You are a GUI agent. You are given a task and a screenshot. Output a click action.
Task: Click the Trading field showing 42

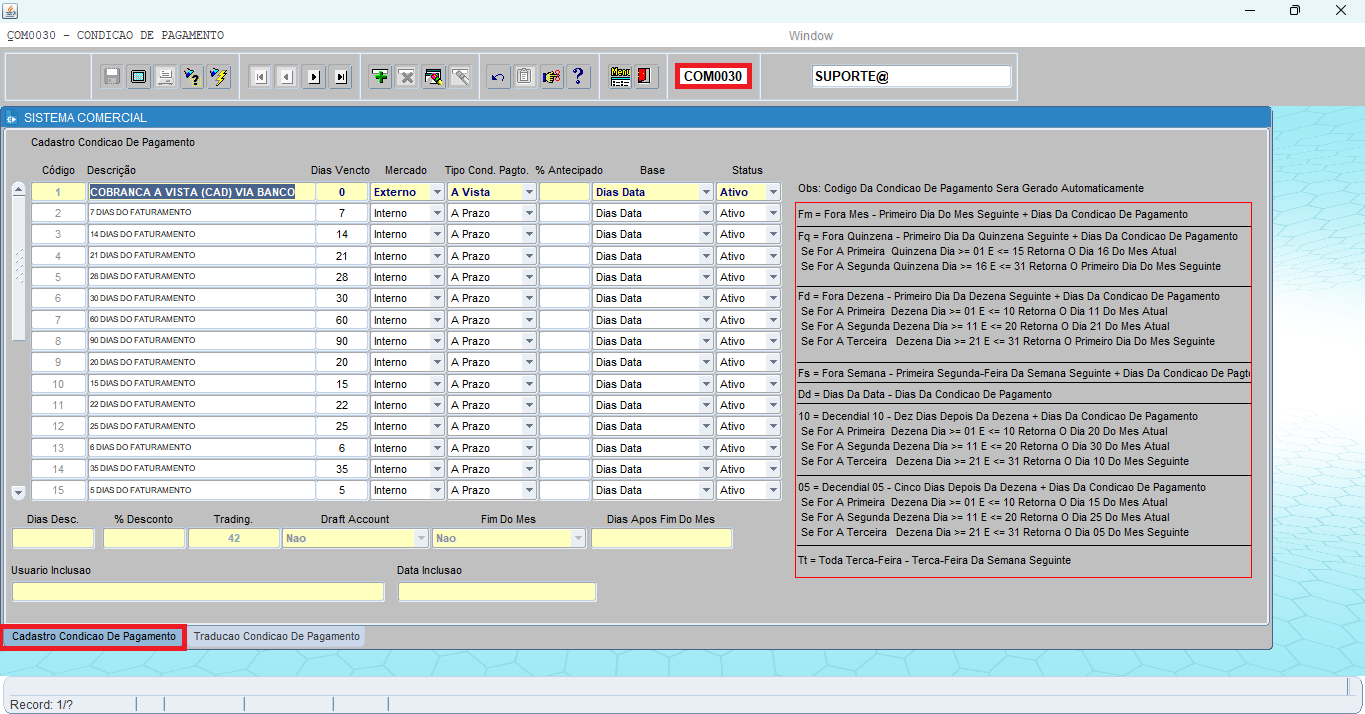click(234, 538)
